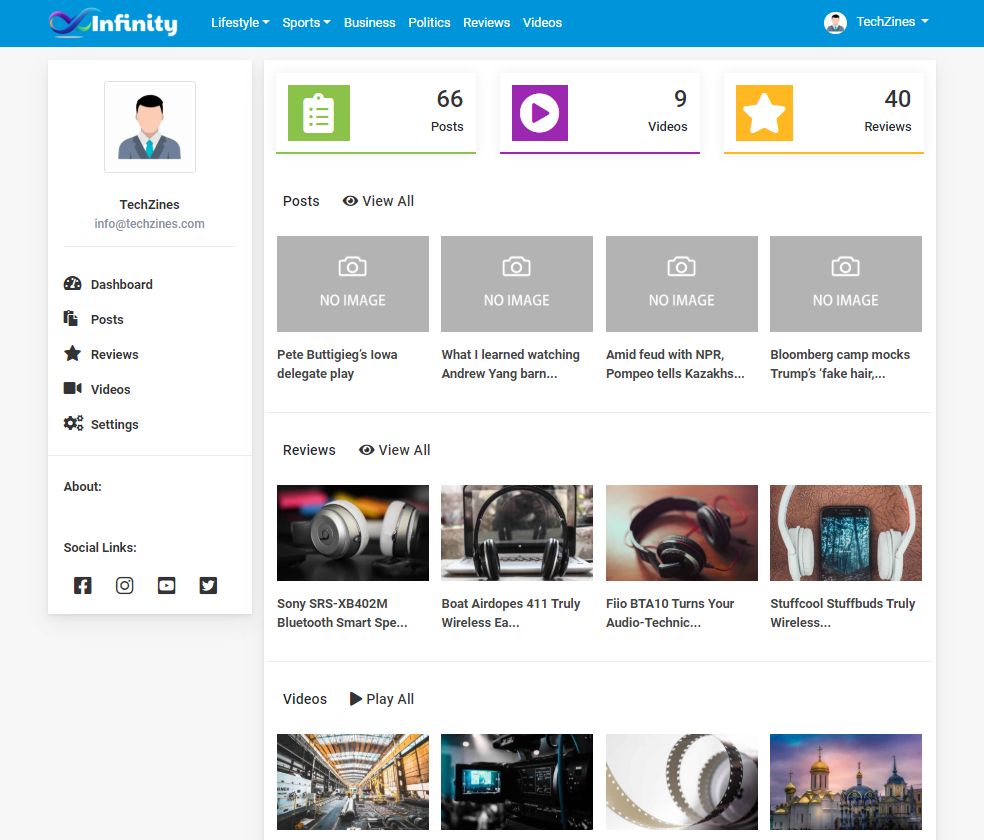Go to Politics in the navigation bar
The width and height of the screenshot is (984, 840).
coord(429,22)
